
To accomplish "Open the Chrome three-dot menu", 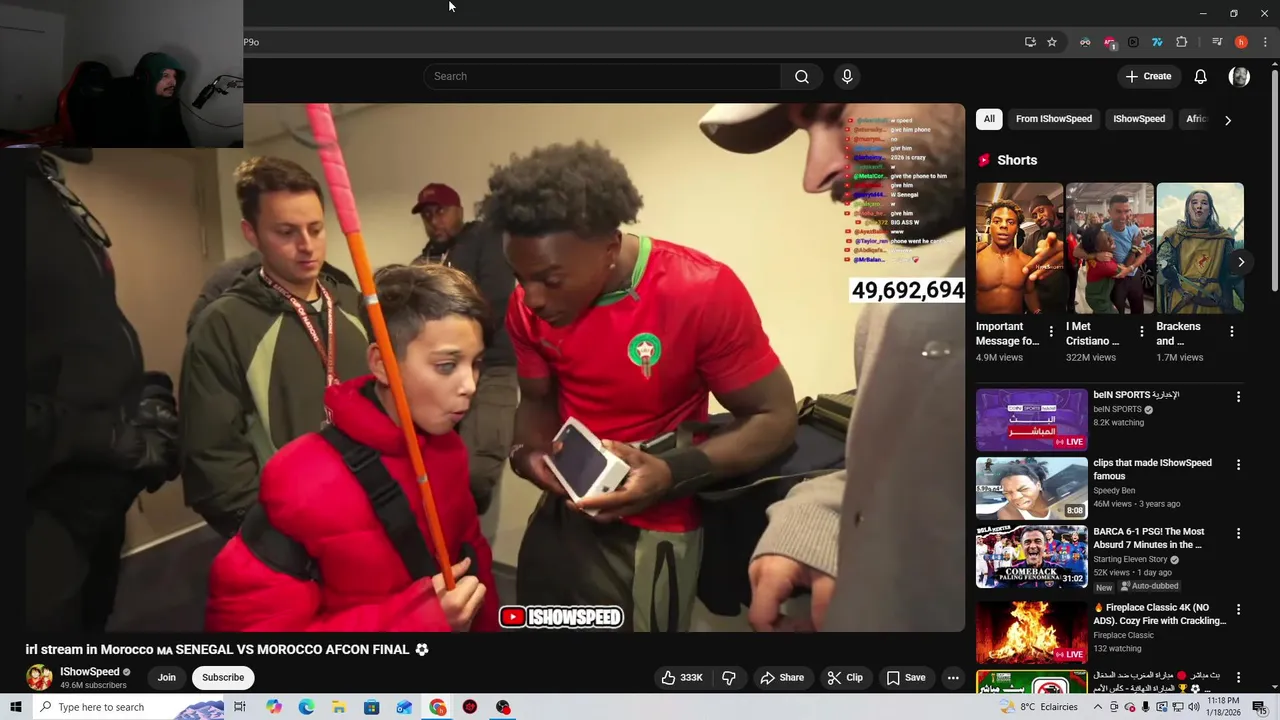I will 1265,42.
